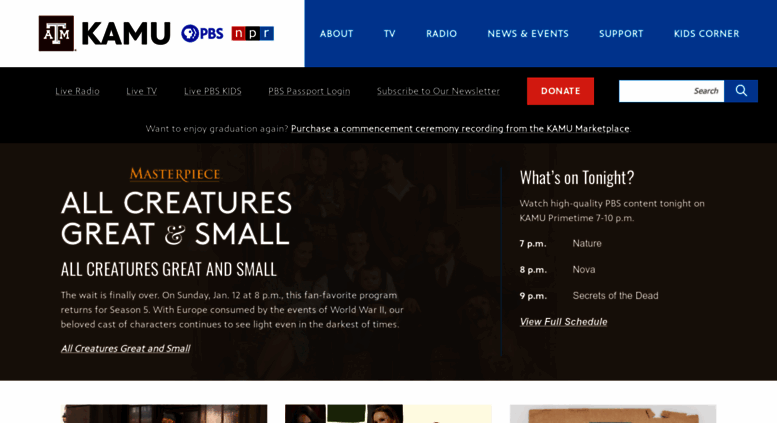
Task: Open the left card thumbnail below the banner
Action: pyautogui.click(x=164, y=414)
